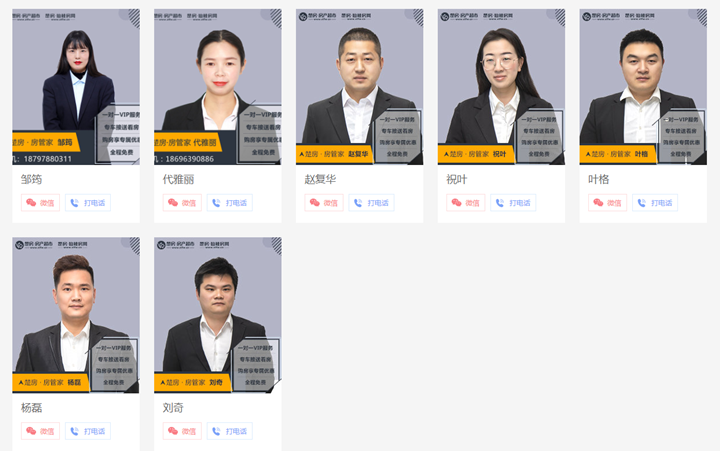Click the 打电话 button for 邹筠

pos(88,203)
